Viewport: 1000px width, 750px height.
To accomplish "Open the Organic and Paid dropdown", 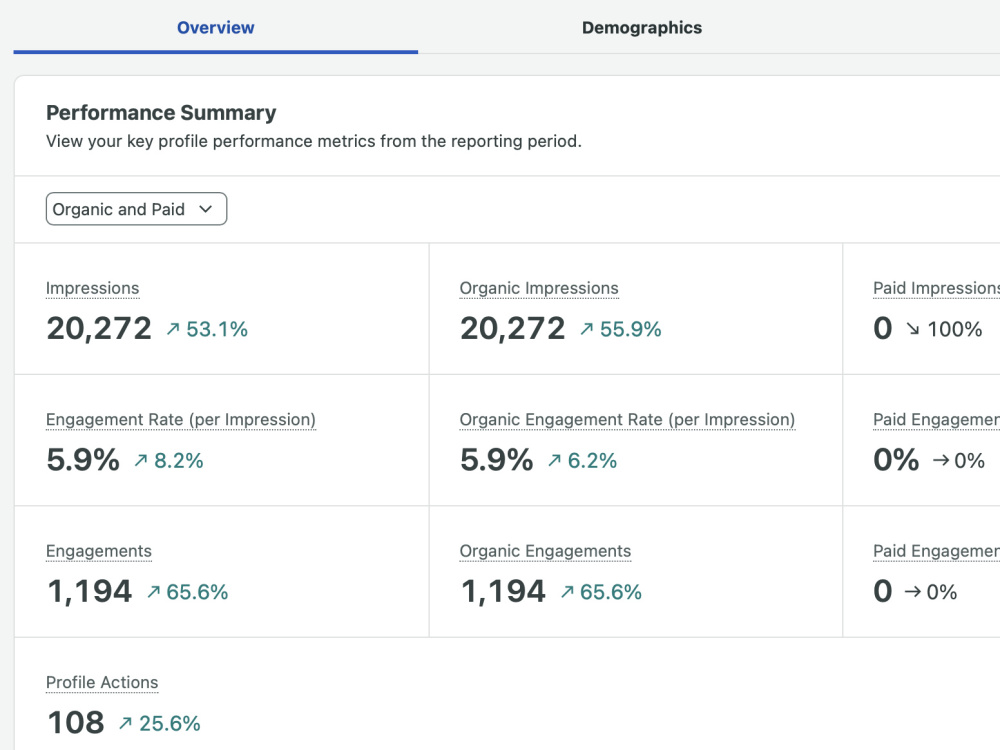I will click(136, 209).
